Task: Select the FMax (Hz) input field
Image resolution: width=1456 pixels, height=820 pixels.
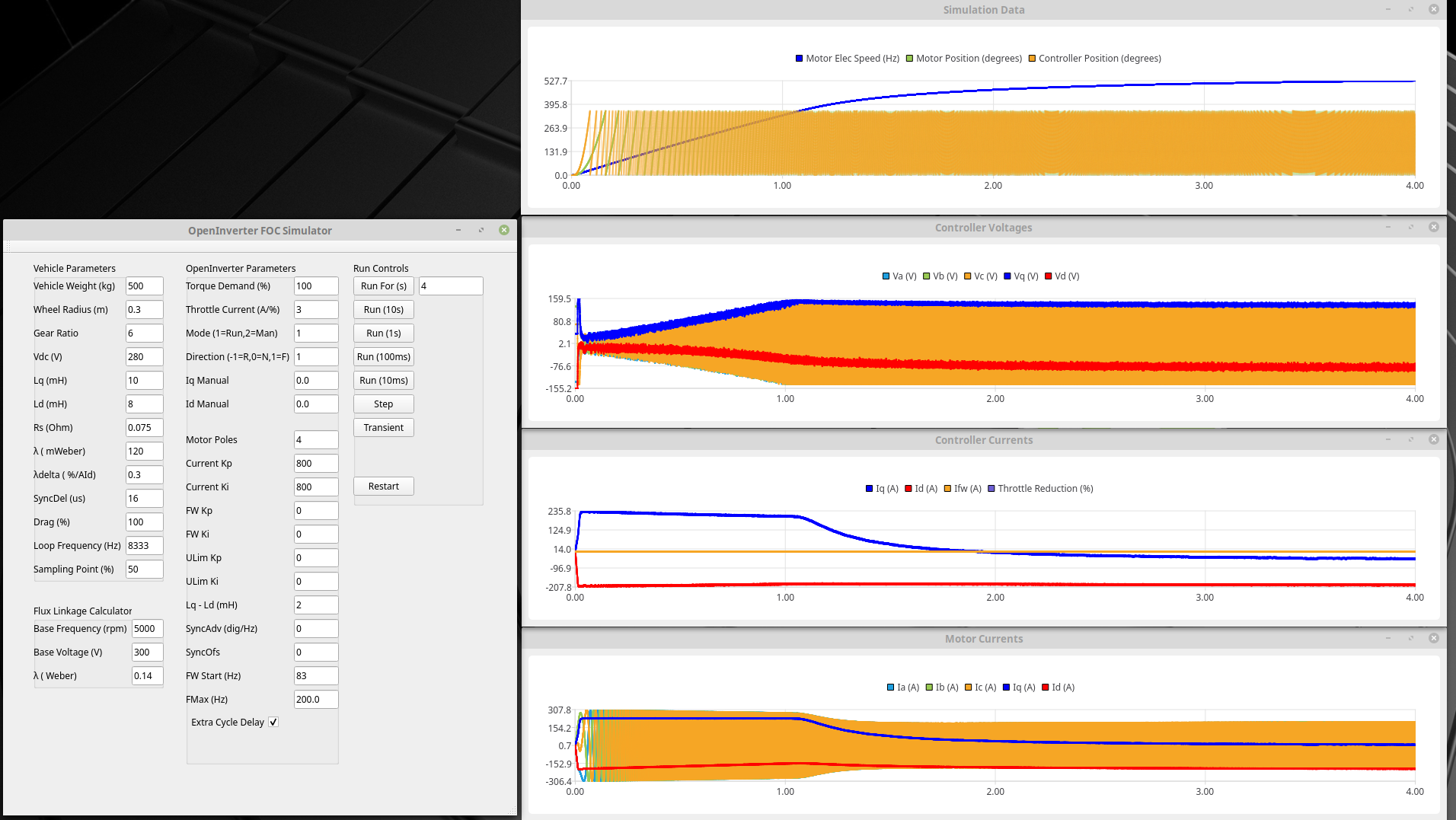Action: (315, 700)
